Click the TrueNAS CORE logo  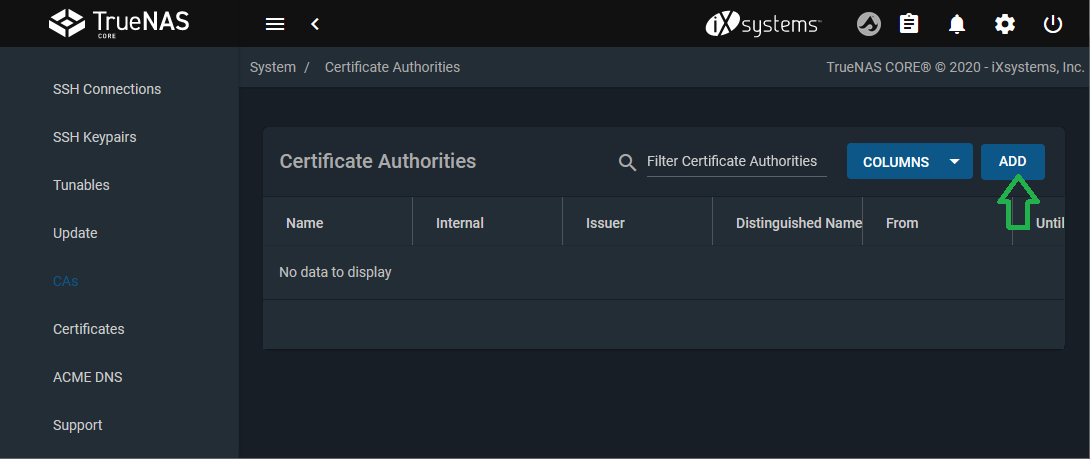coord(119,23)
